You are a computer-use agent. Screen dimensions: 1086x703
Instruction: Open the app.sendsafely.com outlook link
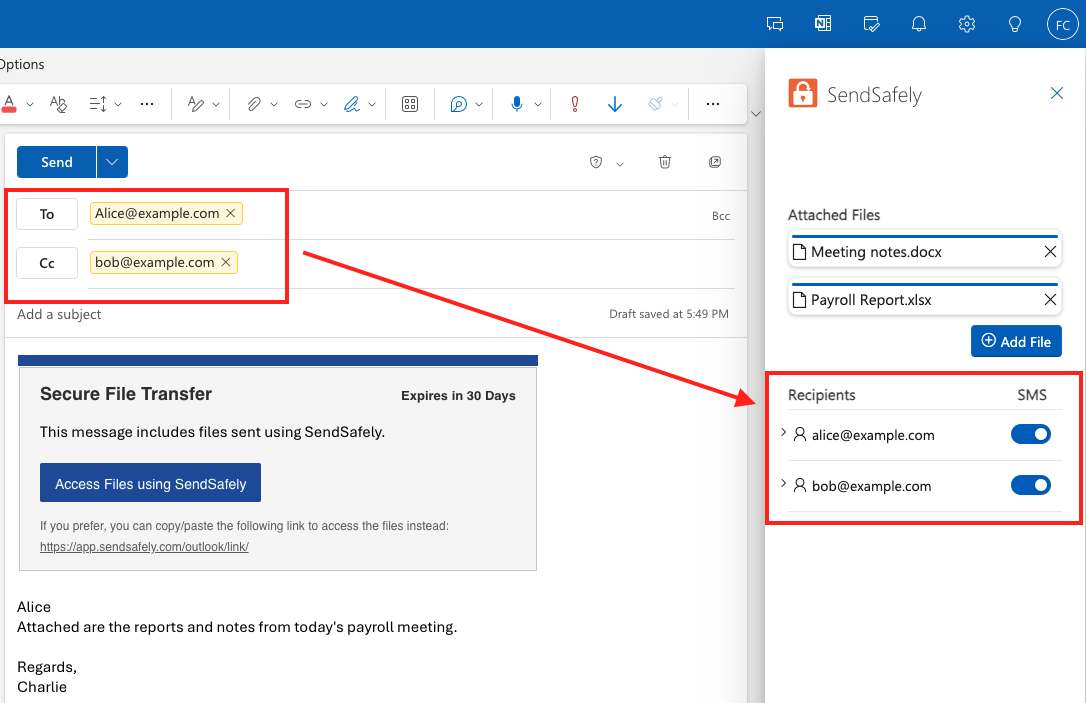pos(144,546)
